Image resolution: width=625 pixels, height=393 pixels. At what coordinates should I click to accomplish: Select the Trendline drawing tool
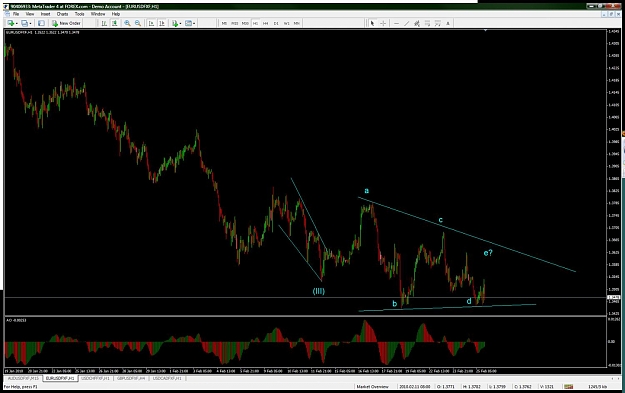[x=407, y=23]
